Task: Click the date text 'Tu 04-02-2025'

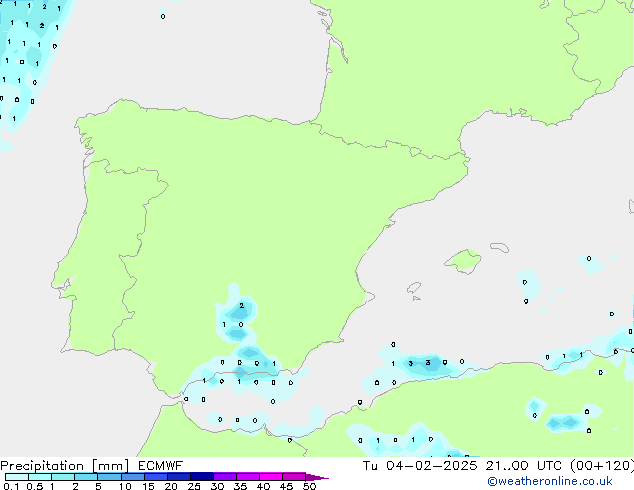Action: tap(420, 466)
